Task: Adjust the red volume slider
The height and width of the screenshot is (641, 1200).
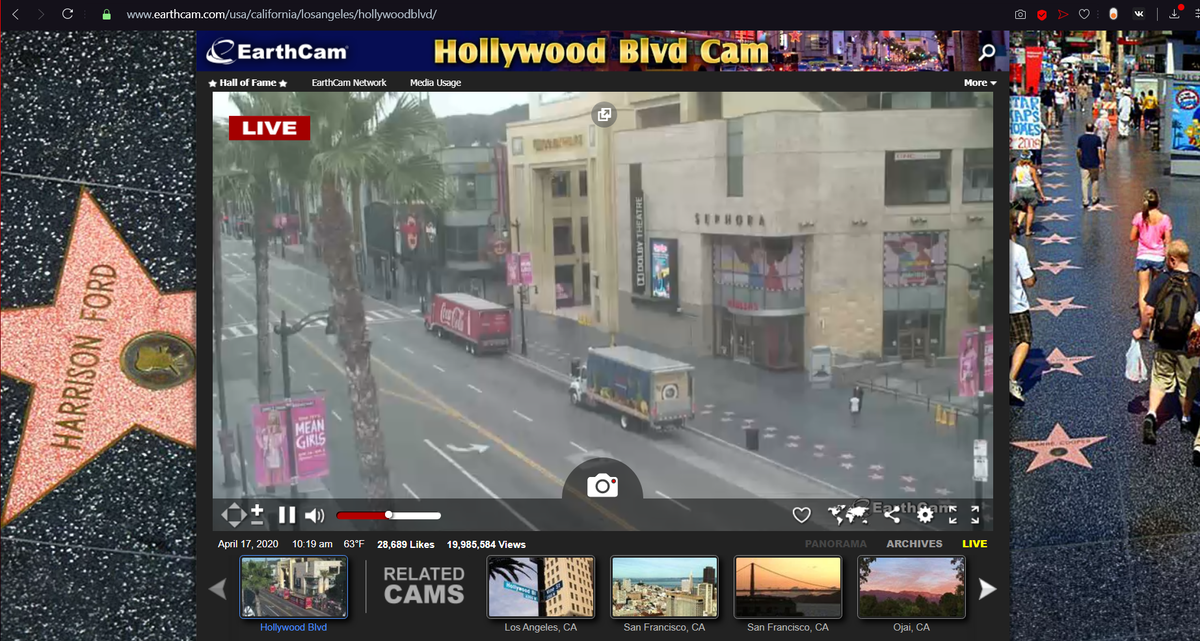Action: pos(389,515)
